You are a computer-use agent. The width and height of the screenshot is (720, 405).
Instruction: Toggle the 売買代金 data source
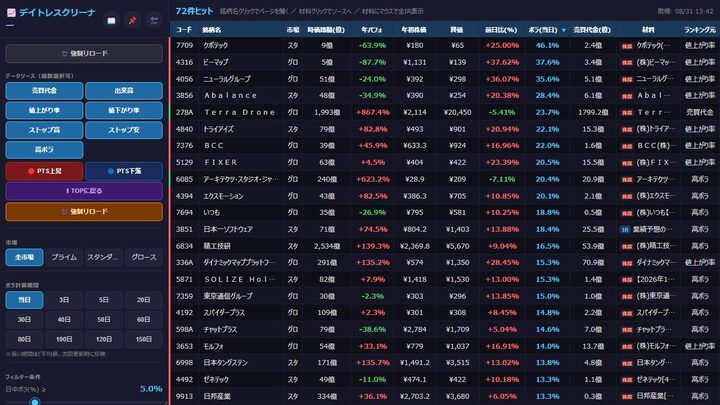pos(44,91)
